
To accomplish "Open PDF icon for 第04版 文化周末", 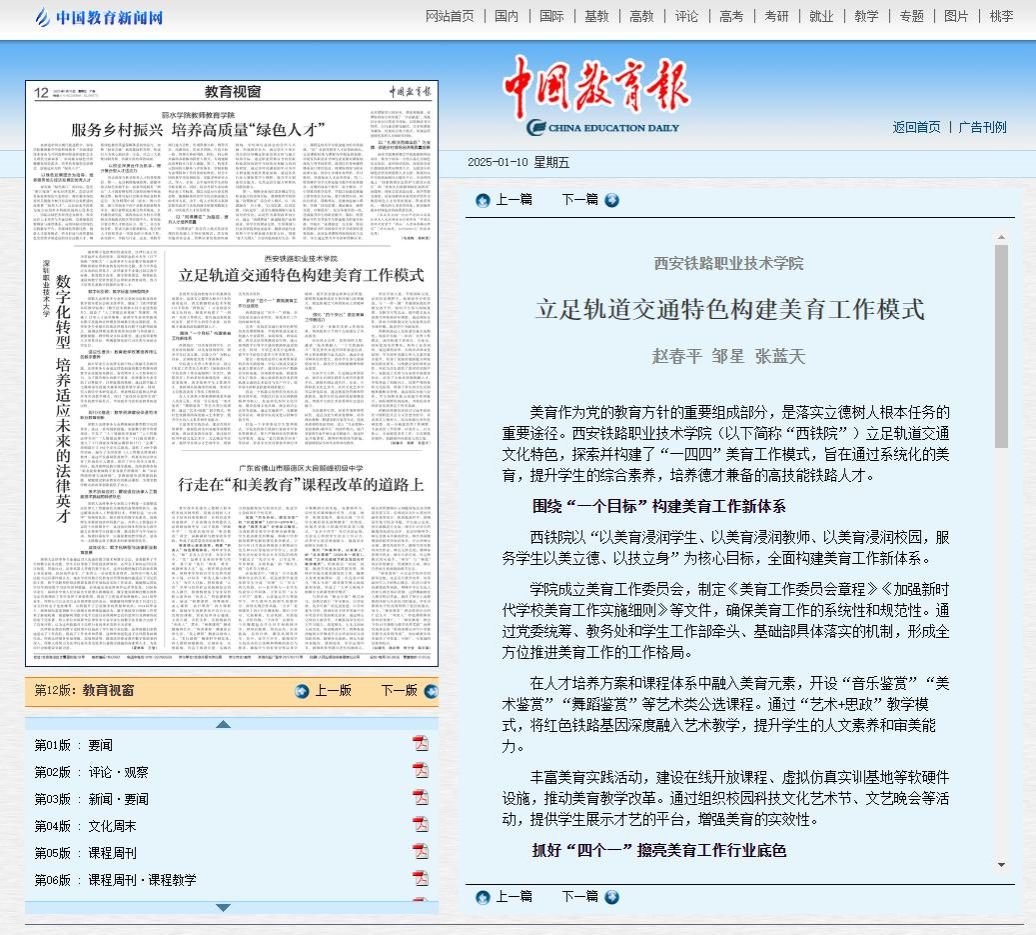I will 421,824.
